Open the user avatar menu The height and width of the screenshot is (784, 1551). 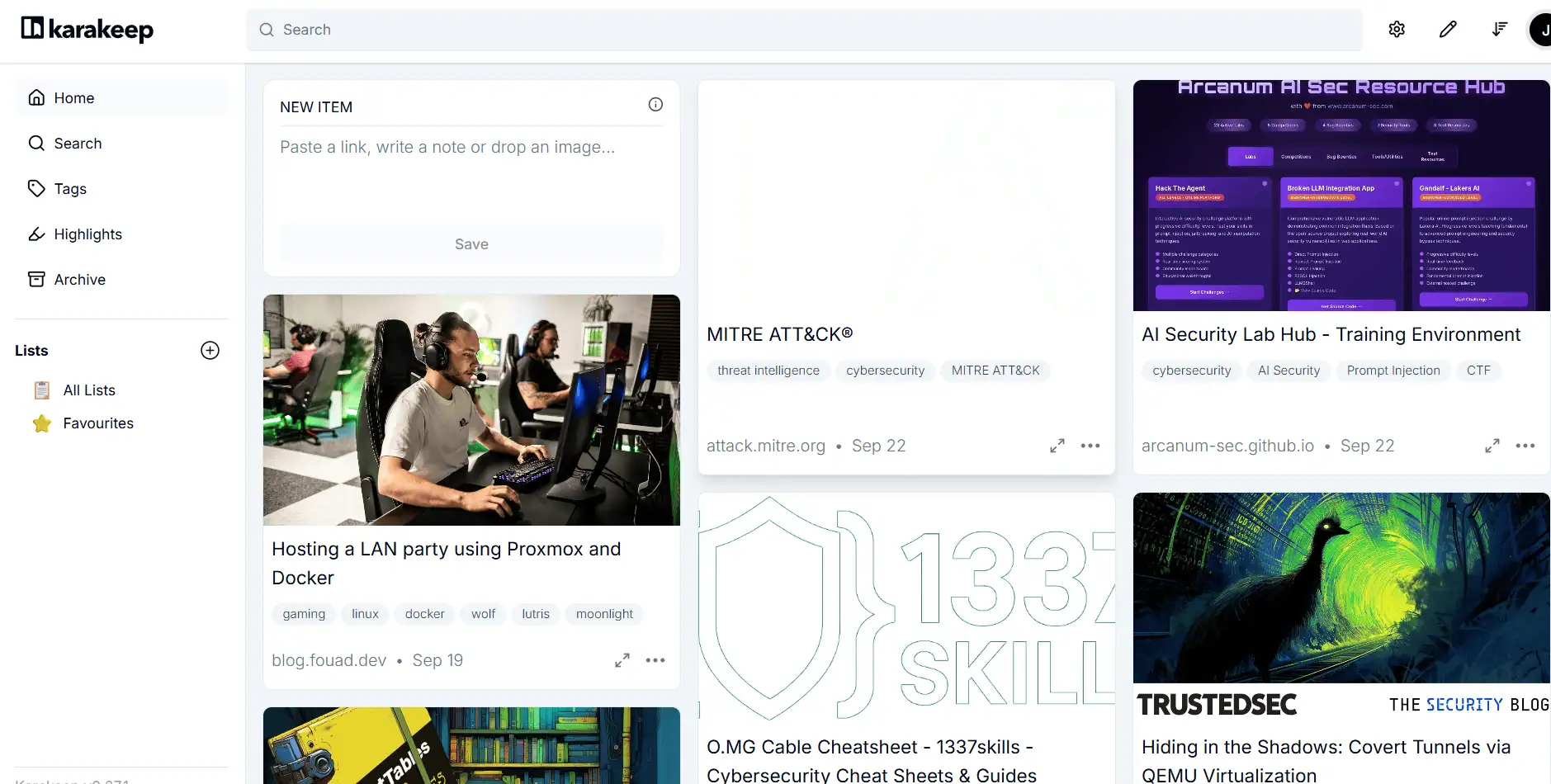click(1541, 30)
